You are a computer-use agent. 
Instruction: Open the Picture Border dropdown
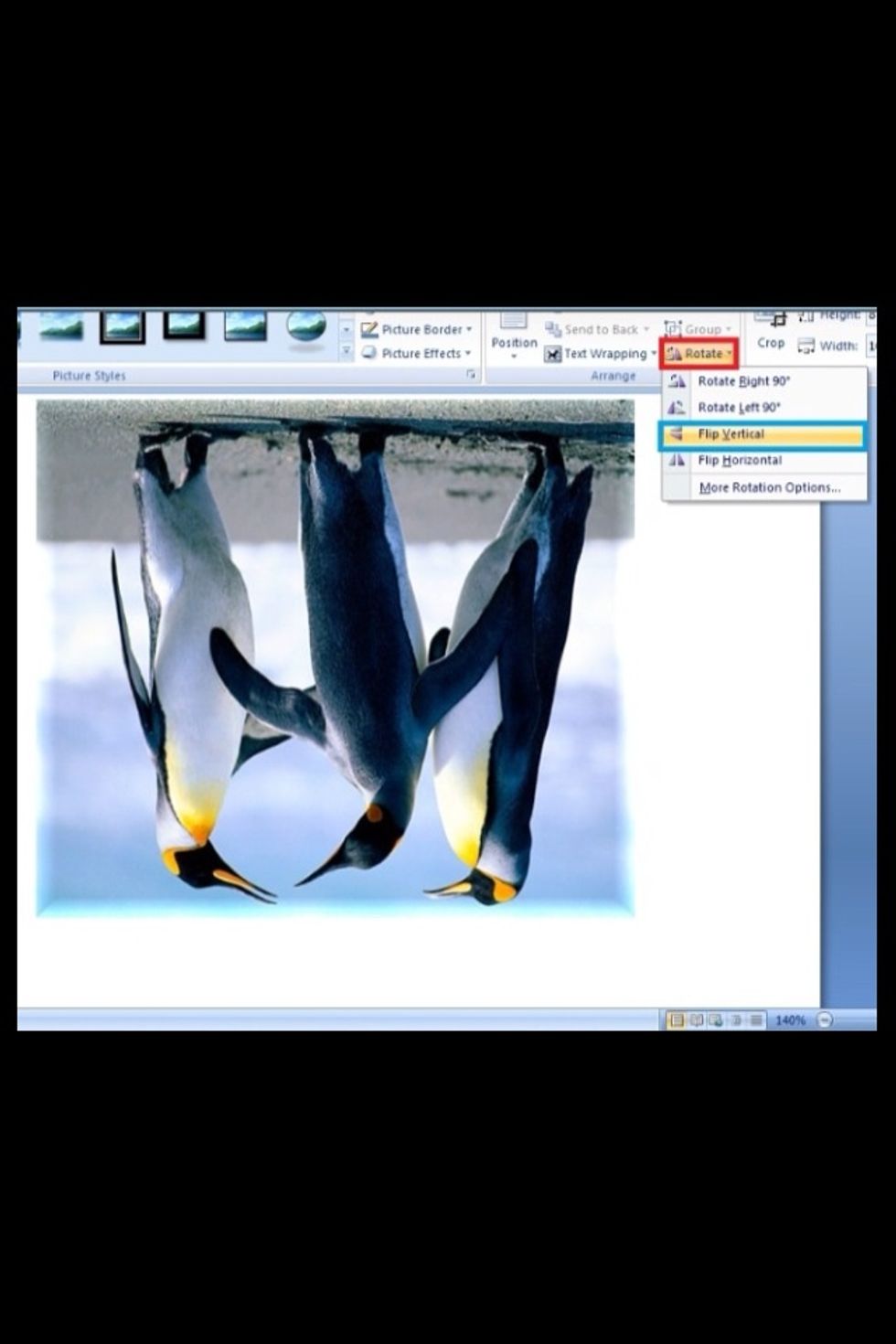coord(416,329)
